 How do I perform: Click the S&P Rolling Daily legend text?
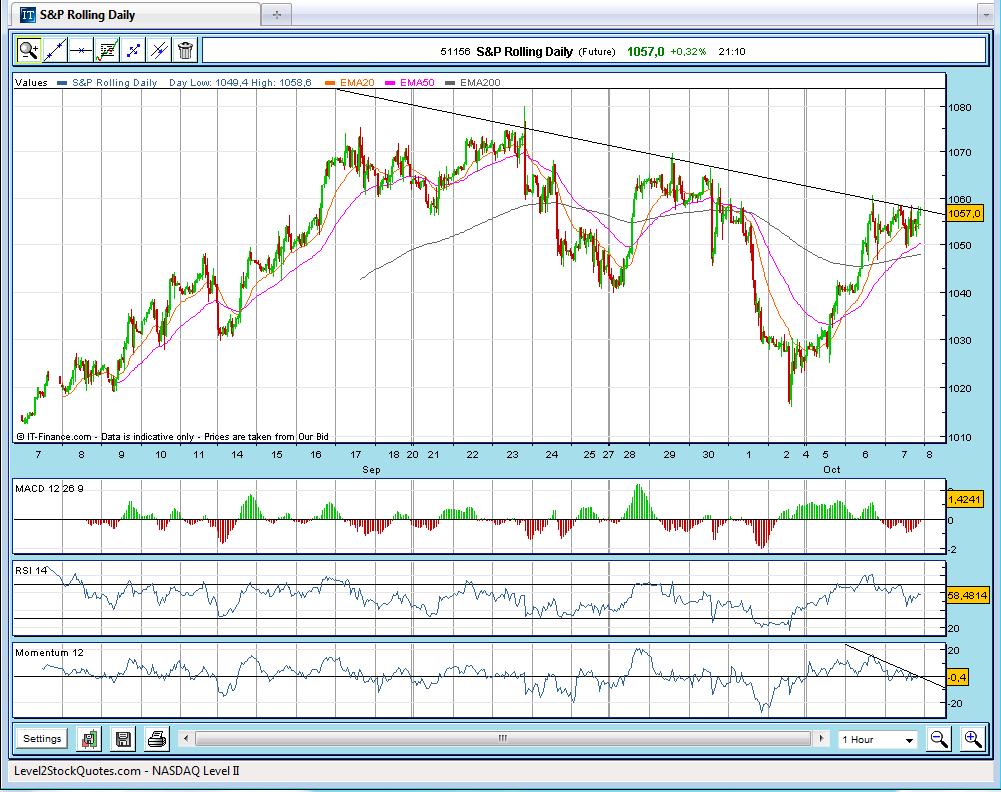114,82
